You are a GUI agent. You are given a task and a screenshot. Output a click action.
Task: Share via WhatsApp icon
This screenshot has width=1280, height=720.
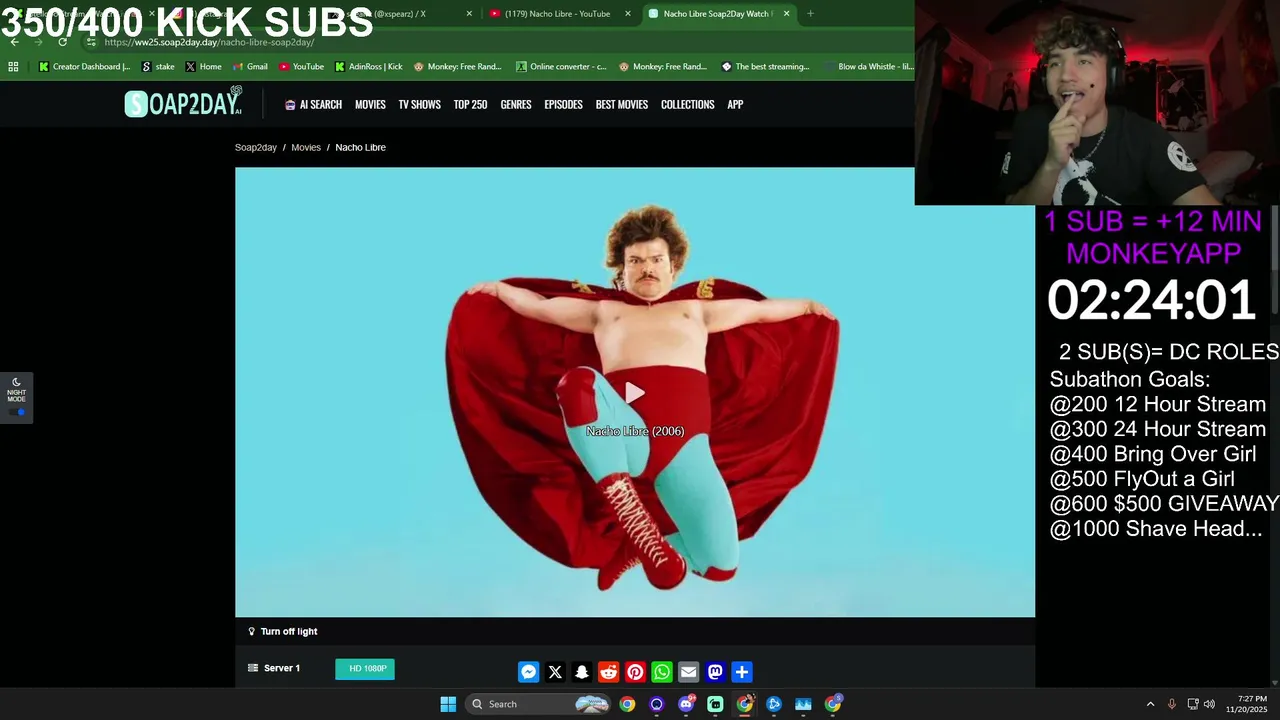[x=662, y=672]
